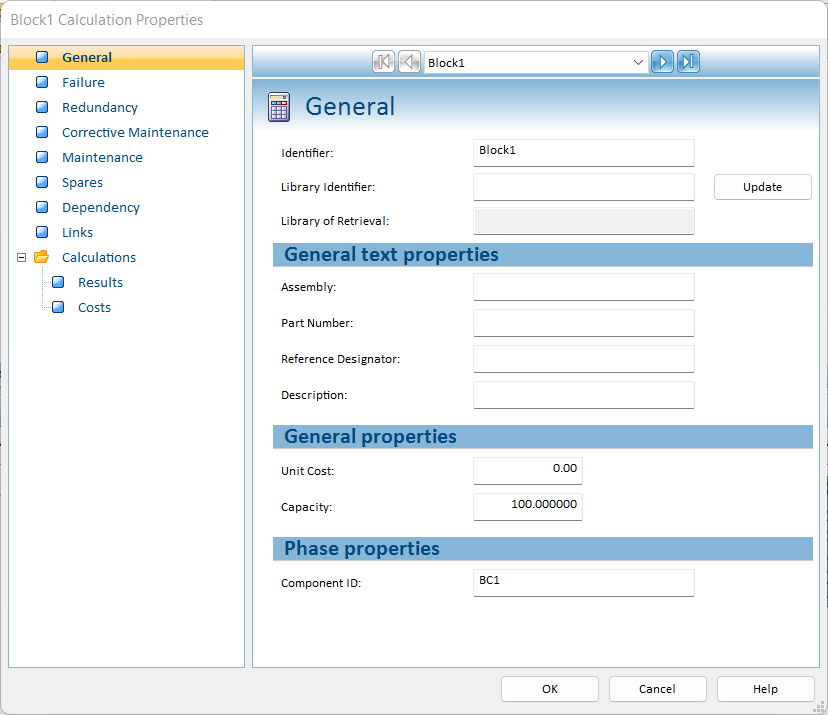
Task: Click the blue icon next to Links
Action: (42, 232)
